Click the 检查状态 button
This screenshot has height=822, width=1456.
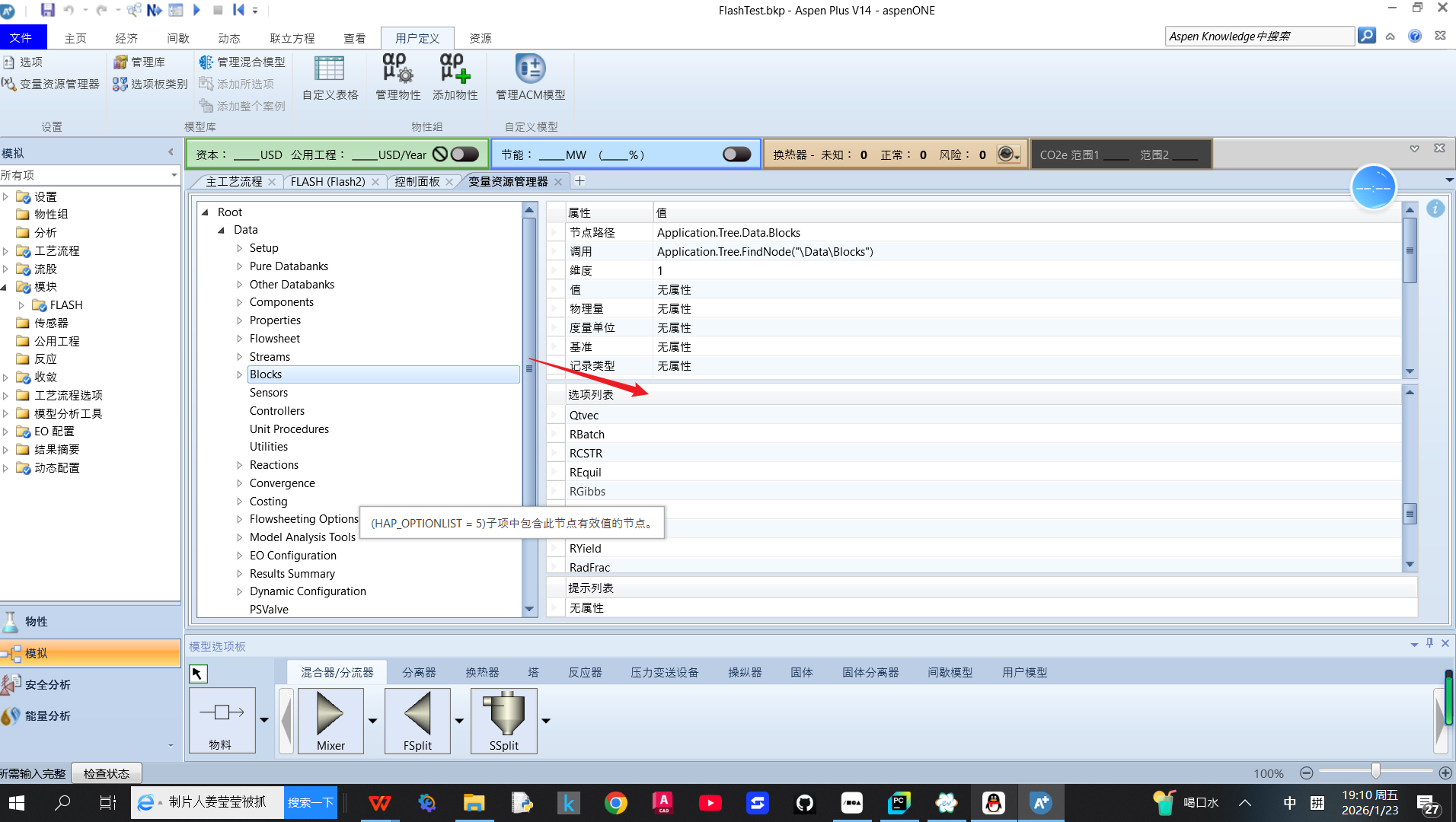(107, 773)
